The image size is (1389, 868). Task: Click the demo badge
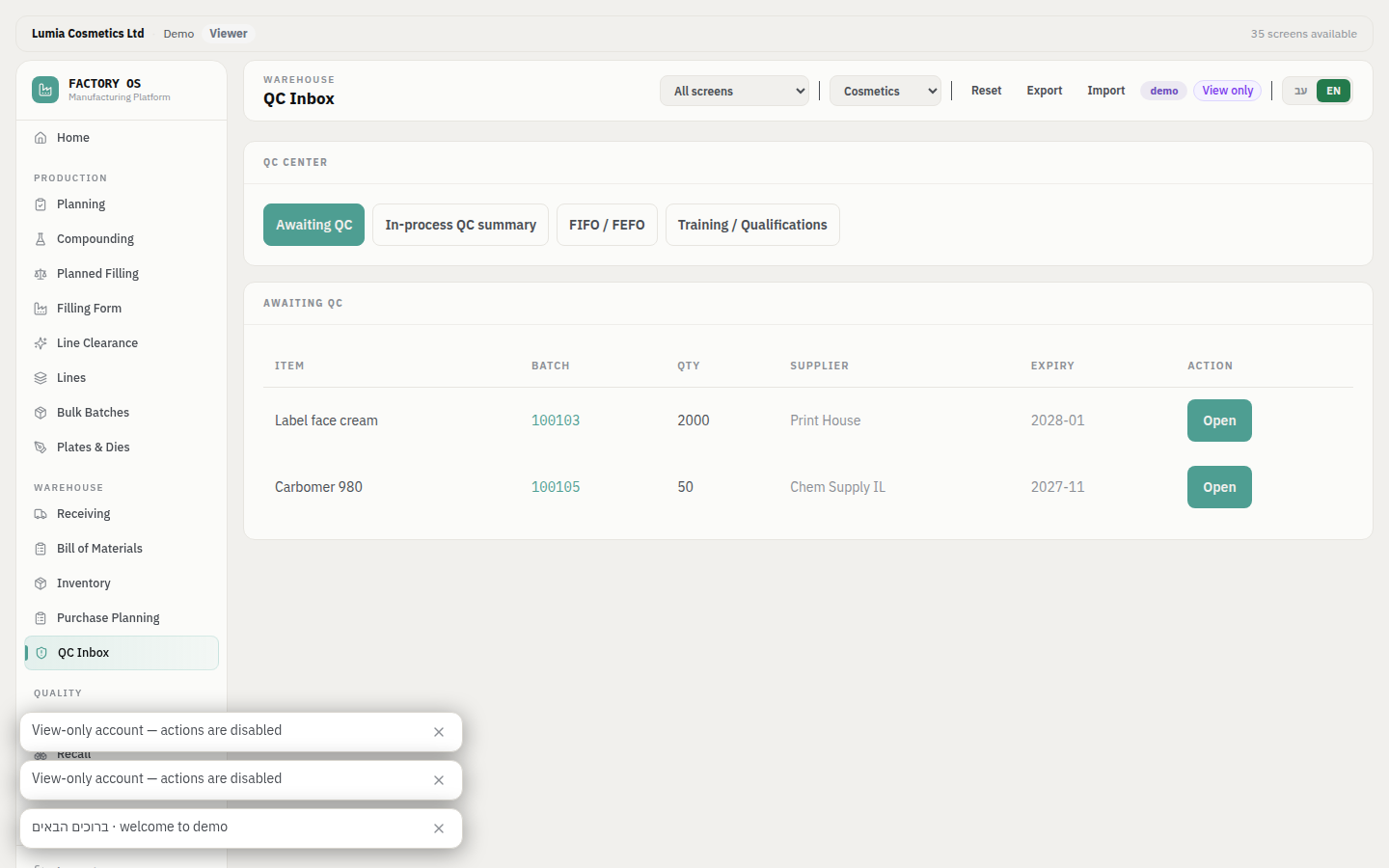pos(1164,91)
